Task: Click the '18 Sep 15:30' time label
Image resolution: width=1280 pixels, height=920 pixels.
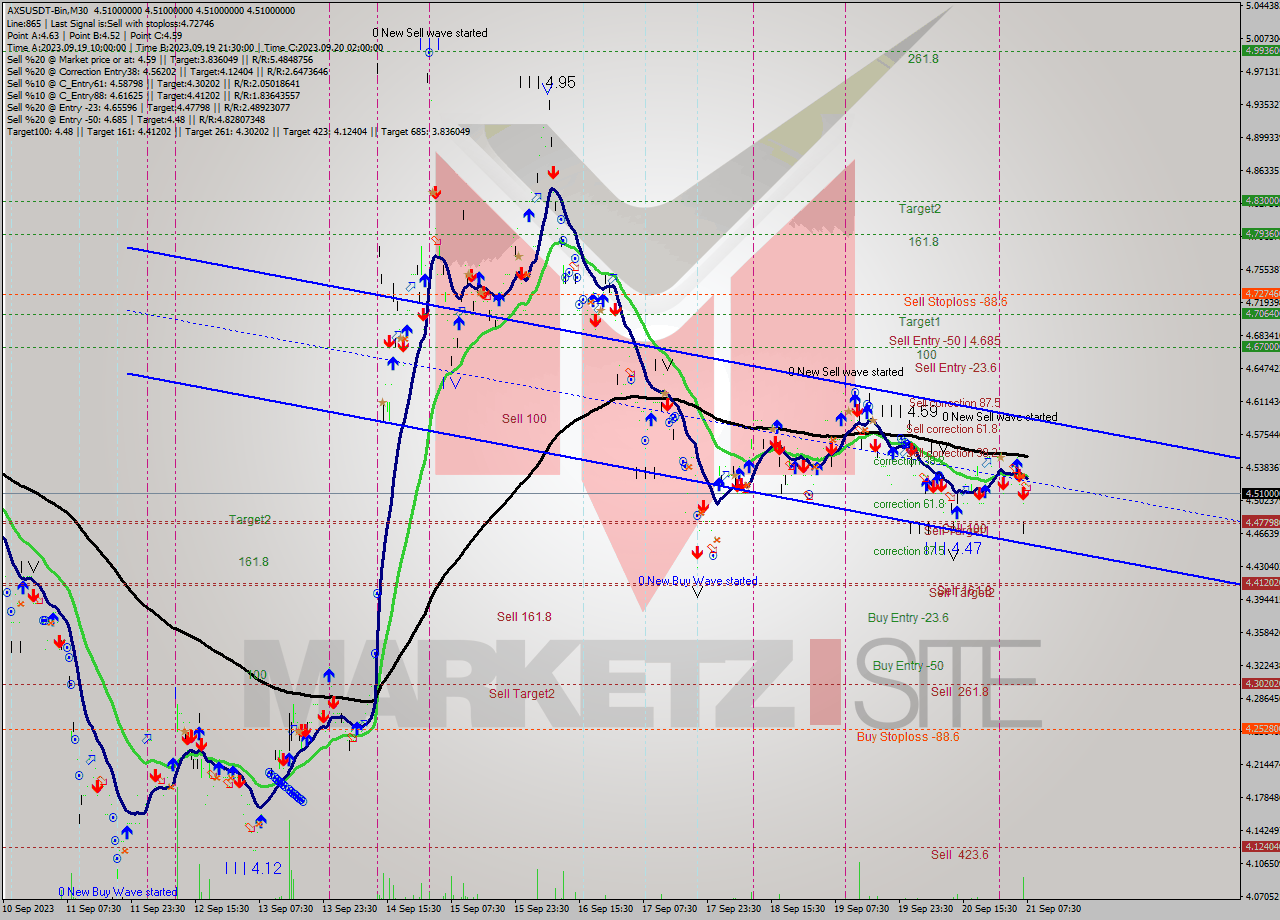Action: pos(798,909)
